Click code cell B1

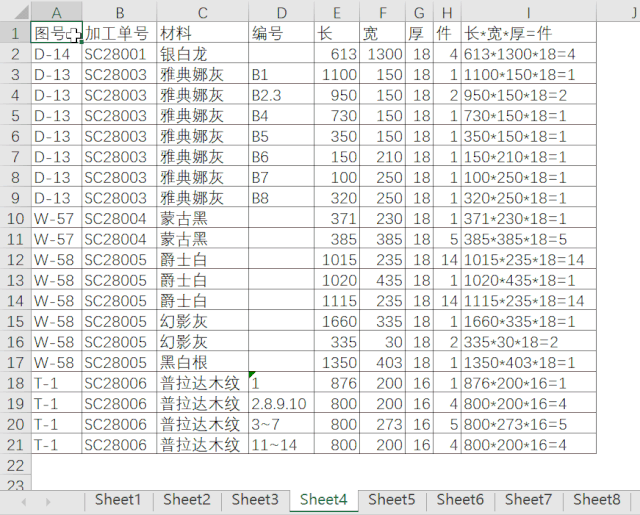pos(281,74)
